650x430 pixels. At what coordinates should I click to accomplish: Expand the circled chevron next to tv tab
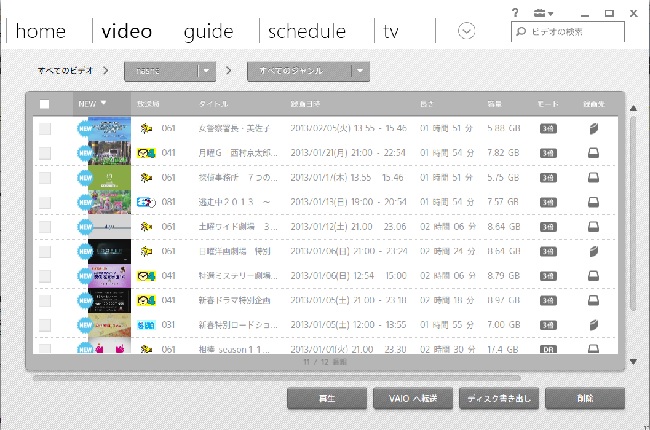coord(466,31)
